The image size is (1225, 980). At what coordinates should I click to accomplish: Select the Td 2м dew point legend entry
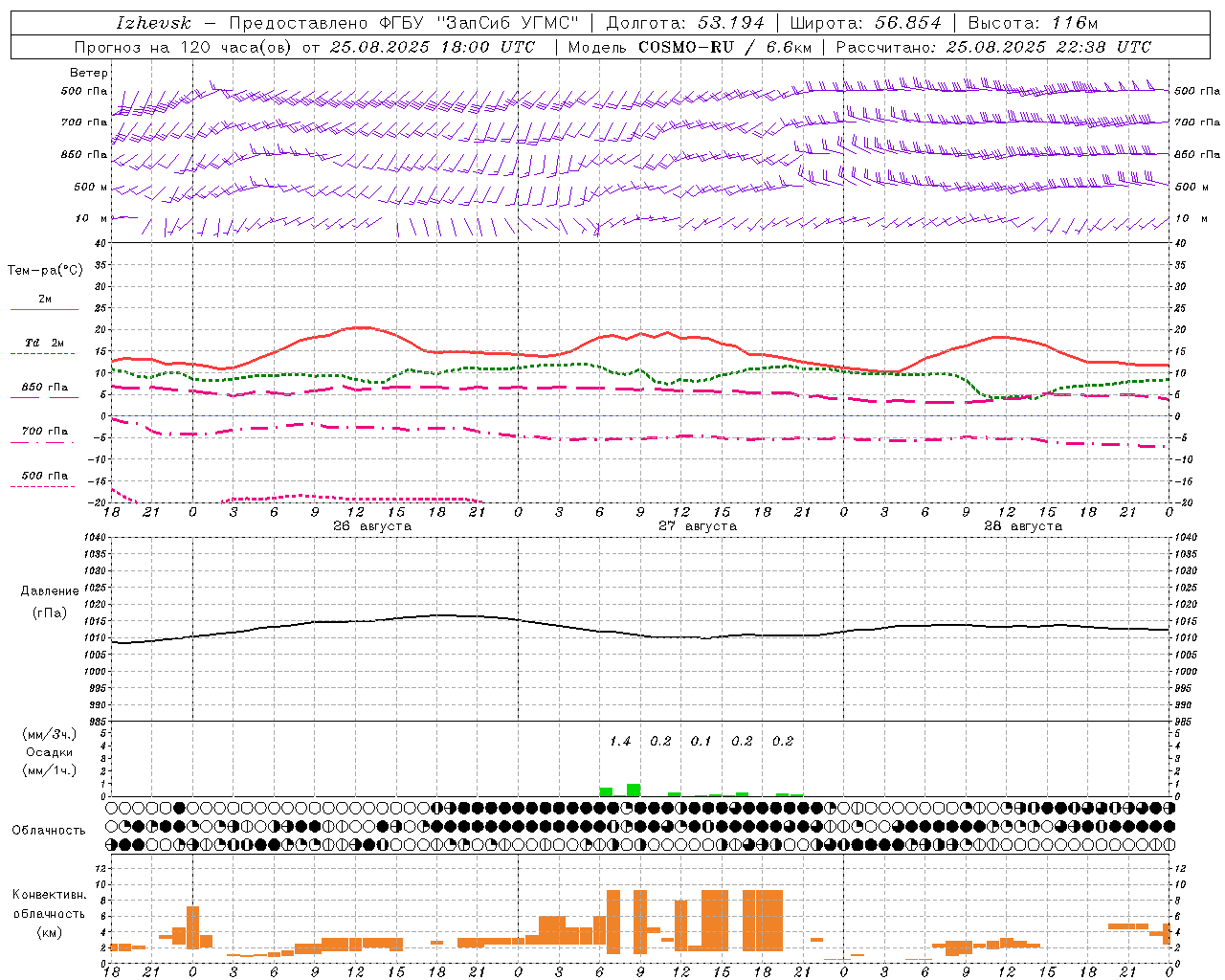coord(44,343)
